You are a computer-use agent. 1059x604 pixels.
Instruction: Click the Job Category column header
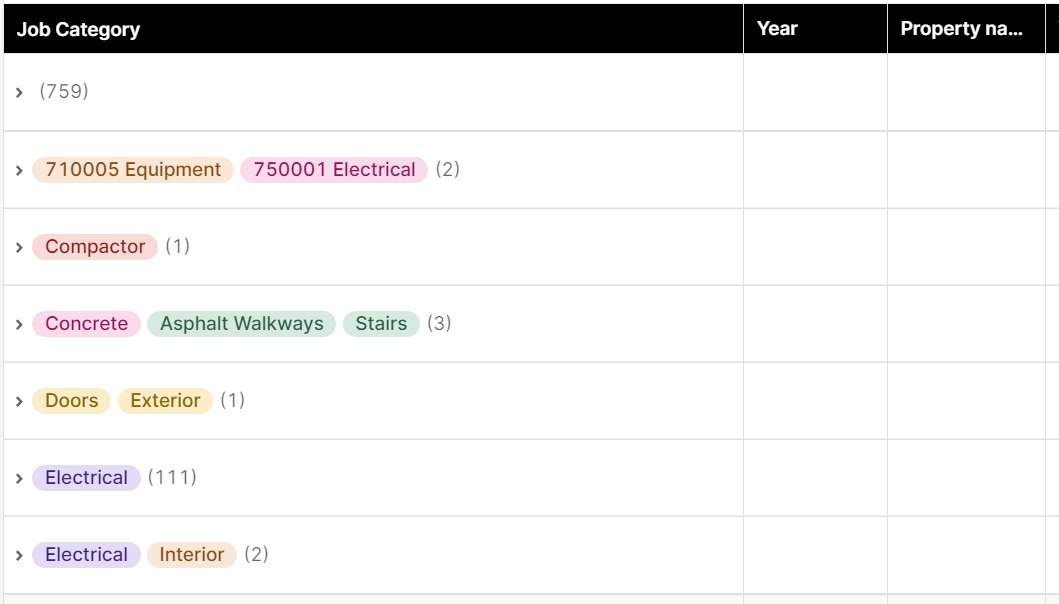click(x=373, y=28)
